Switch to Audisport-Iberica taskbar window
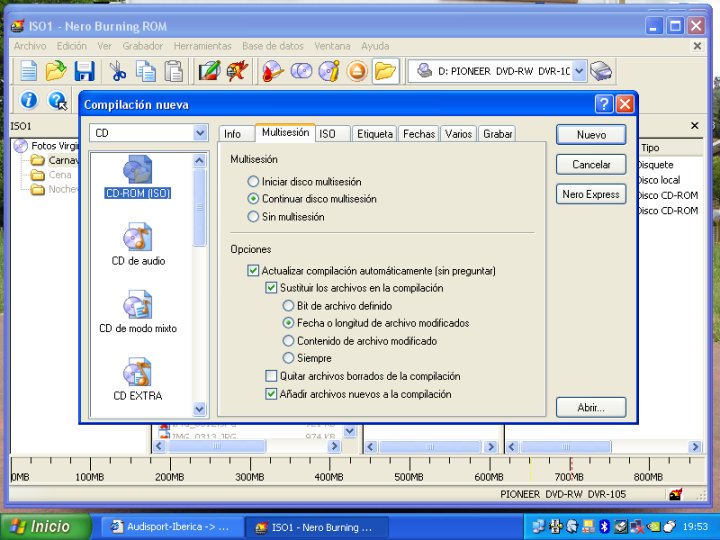 171,527
